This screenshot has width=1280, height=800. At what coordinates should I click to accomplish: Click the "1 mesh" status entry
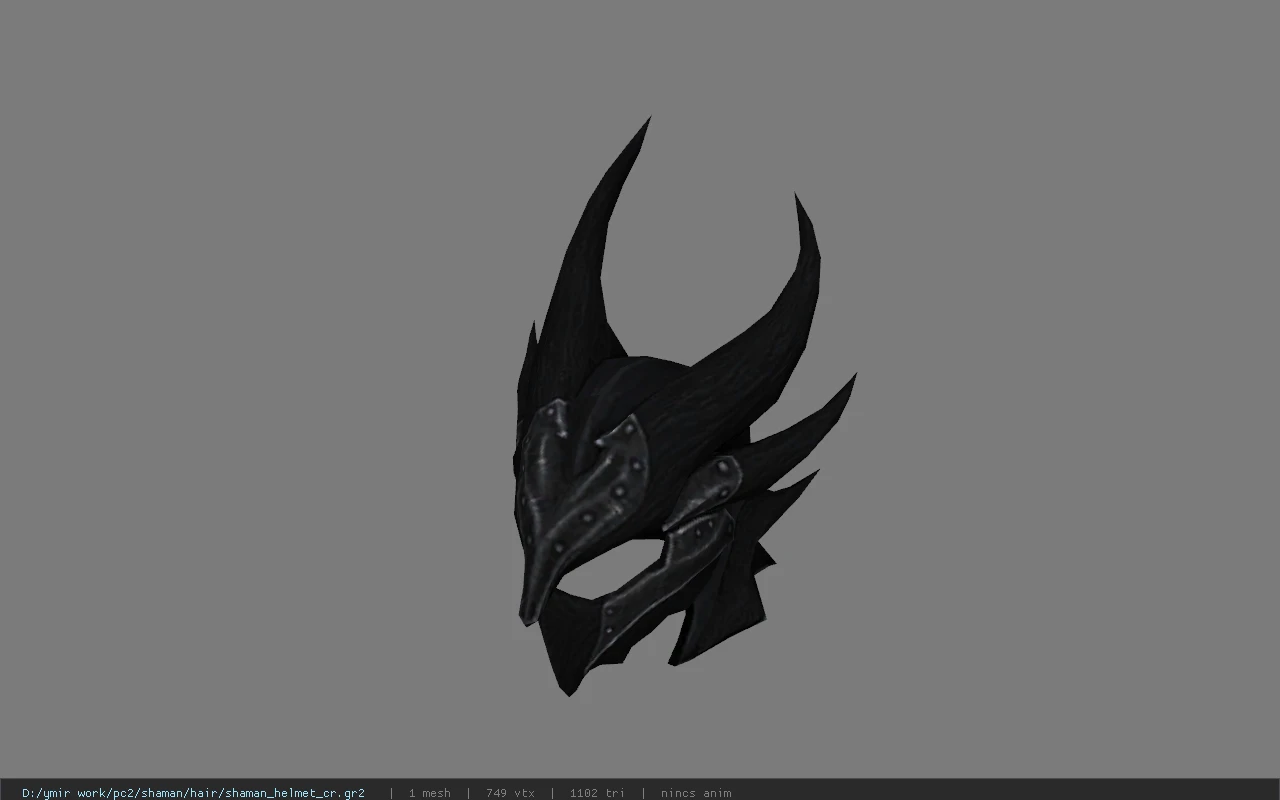[429, 793]
